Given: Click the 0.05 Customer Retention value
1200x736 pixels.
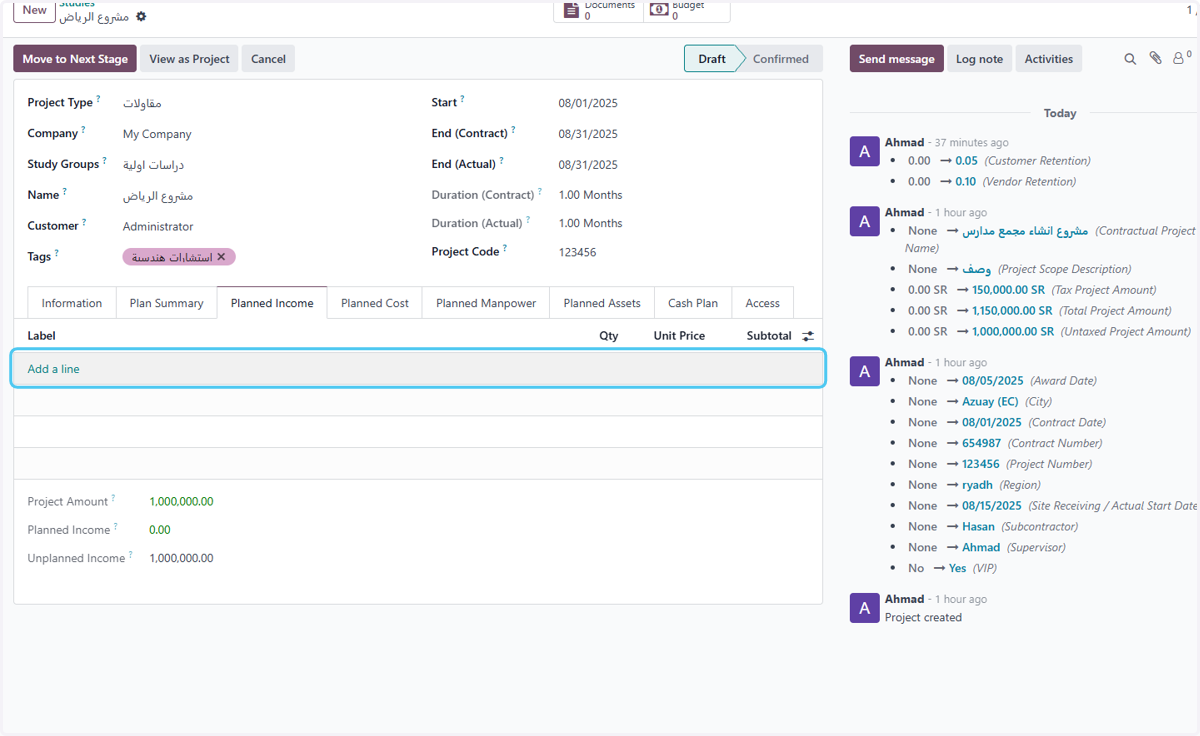Looking at the screenshot, I should click(x=966, y=161).
